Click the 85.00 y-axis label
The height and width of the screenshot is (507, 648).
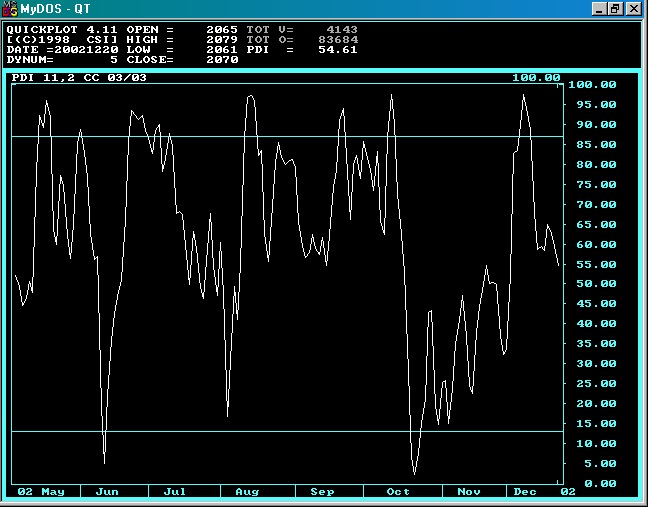tap(596, 145)
